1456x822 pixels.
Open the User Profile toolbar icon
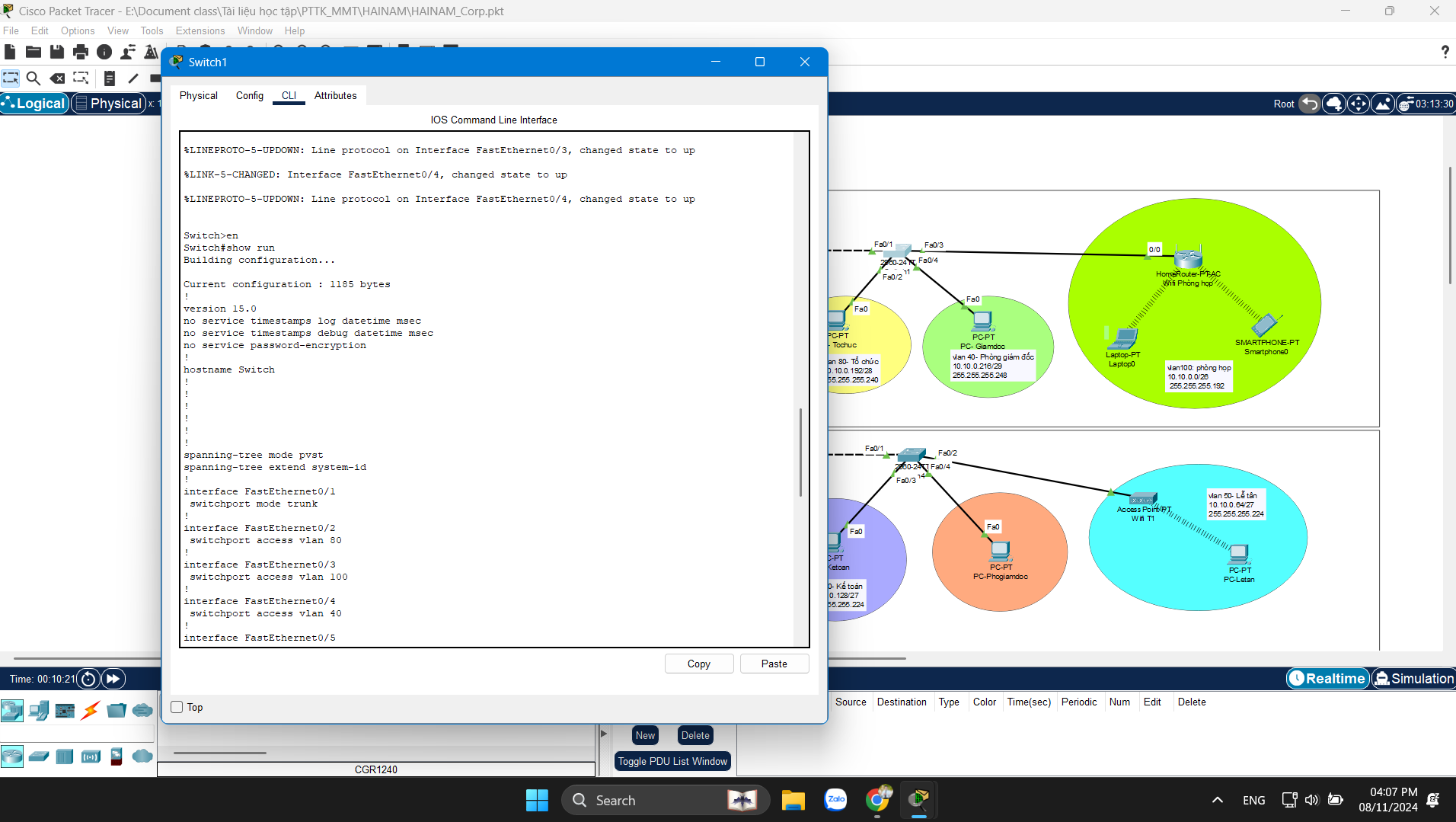click(128, 52)
